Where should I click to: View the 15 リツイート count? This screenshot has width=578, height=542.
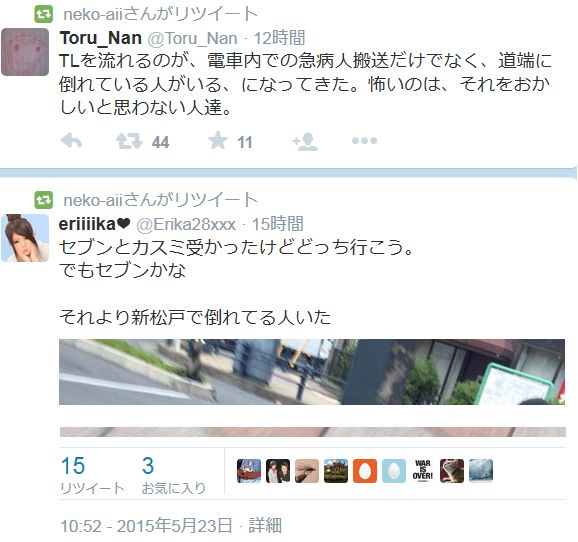(x=92, y=475)
